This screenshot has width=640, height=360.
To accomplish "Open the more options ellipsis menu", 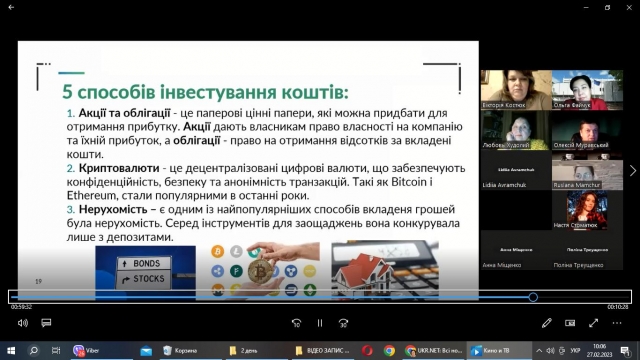I will (x=617, y=323).
